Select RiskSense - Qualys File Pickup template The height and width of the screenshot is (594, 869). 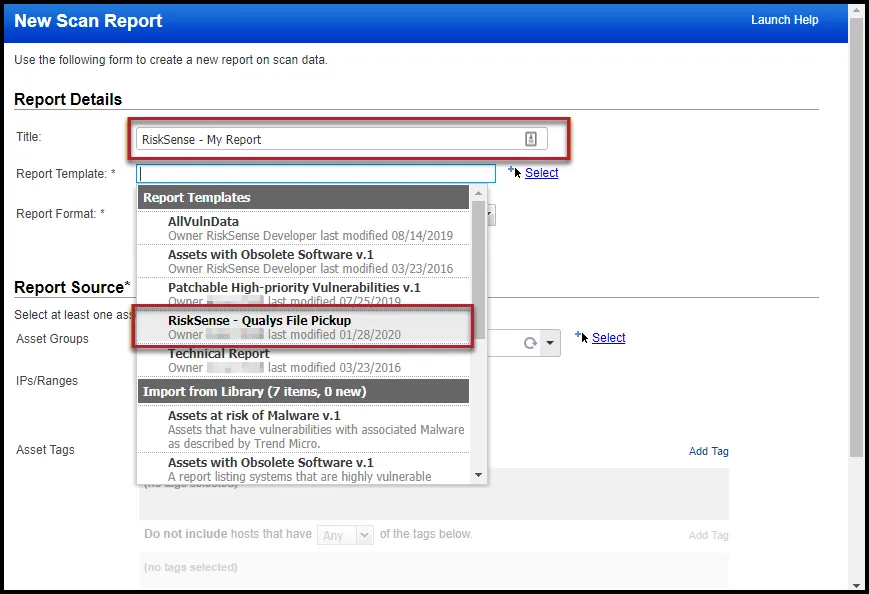[x=303, y=327]
